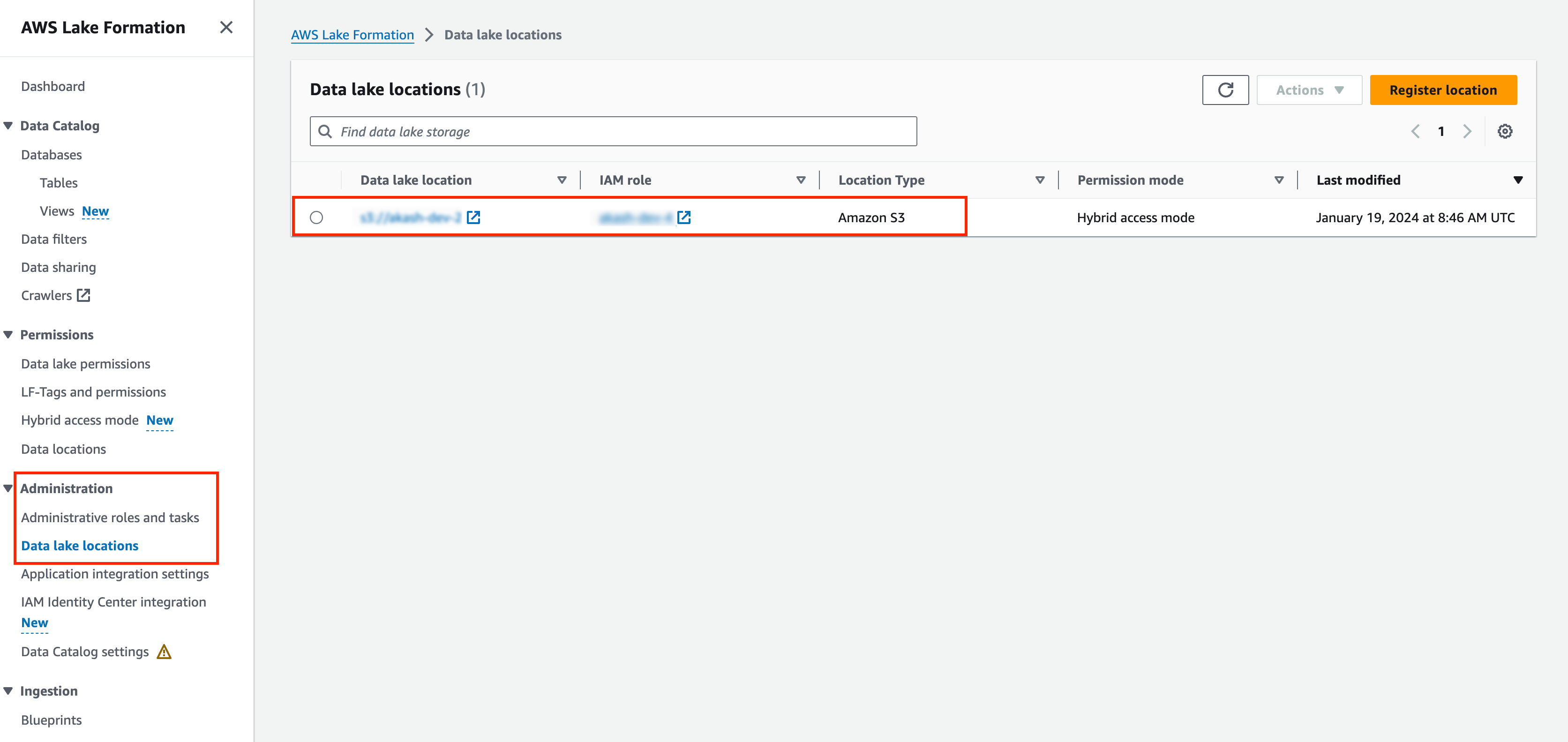
Task: Click the Register location button
Action: point(1443,90)
